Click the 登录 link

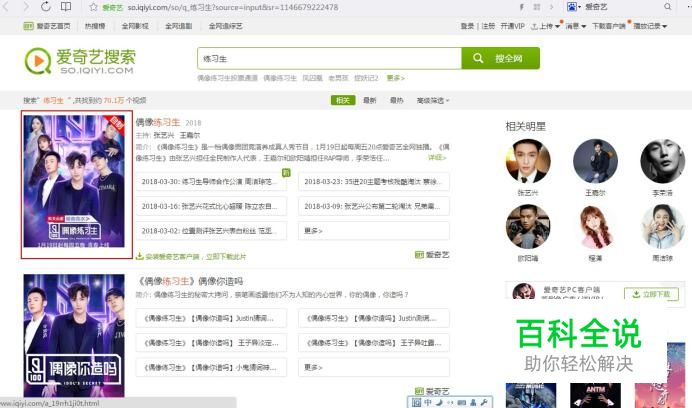coord(467,26)
